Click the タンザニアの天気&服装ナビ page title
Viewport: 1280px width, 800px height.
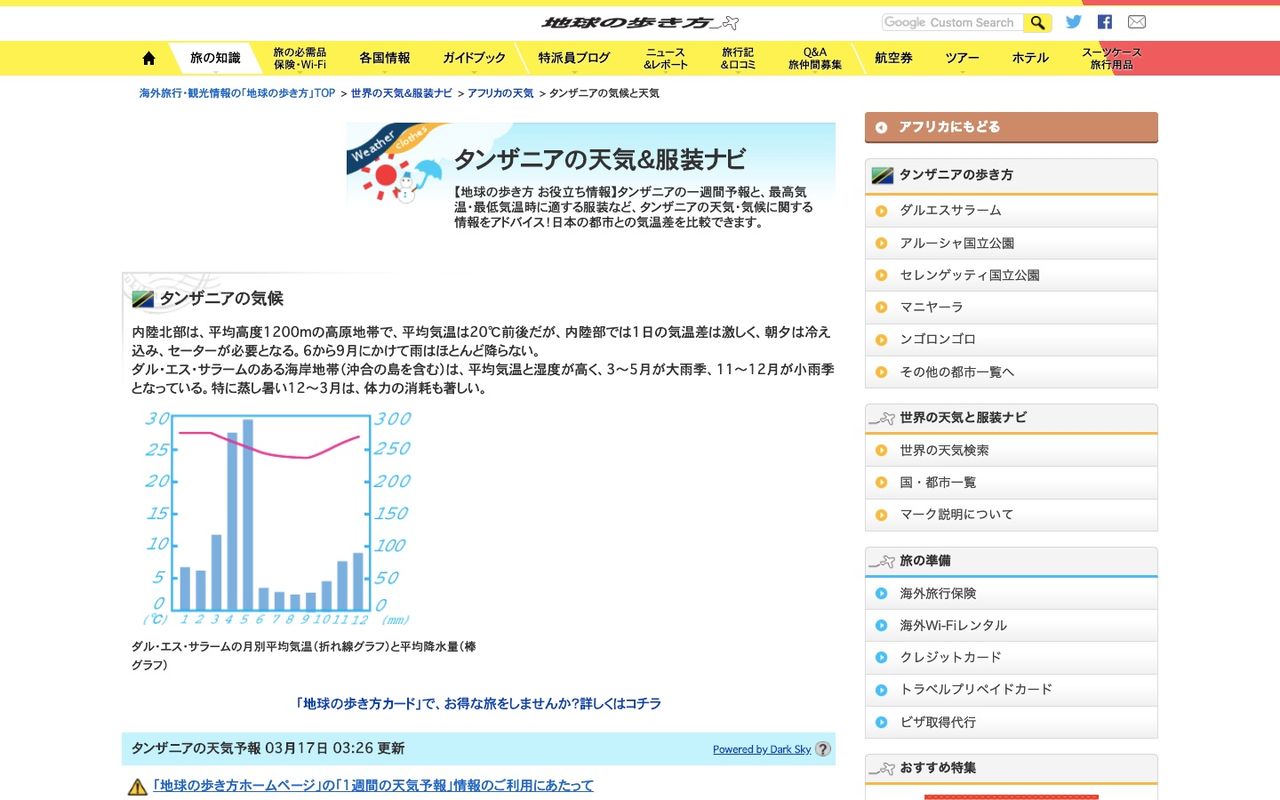600,160
